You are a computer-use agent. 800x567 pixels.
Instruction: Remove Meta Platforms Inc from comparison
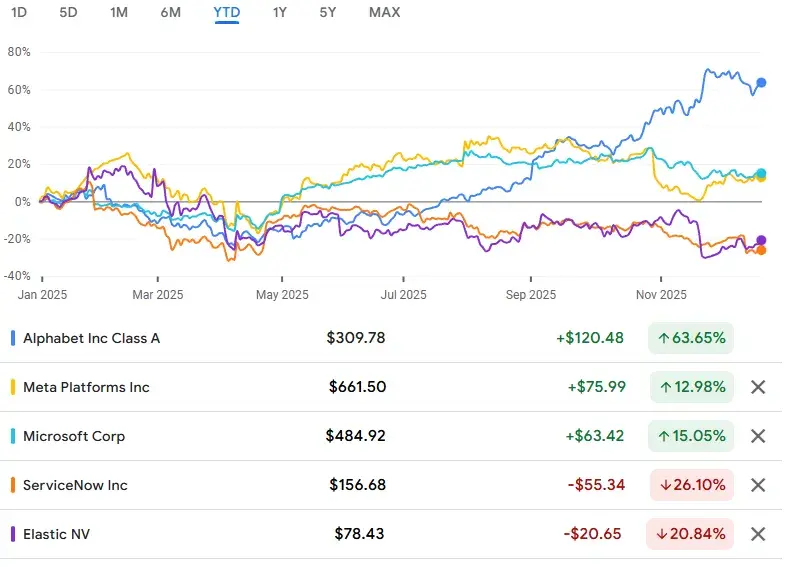pyautogui.click(x=758, y=387)
